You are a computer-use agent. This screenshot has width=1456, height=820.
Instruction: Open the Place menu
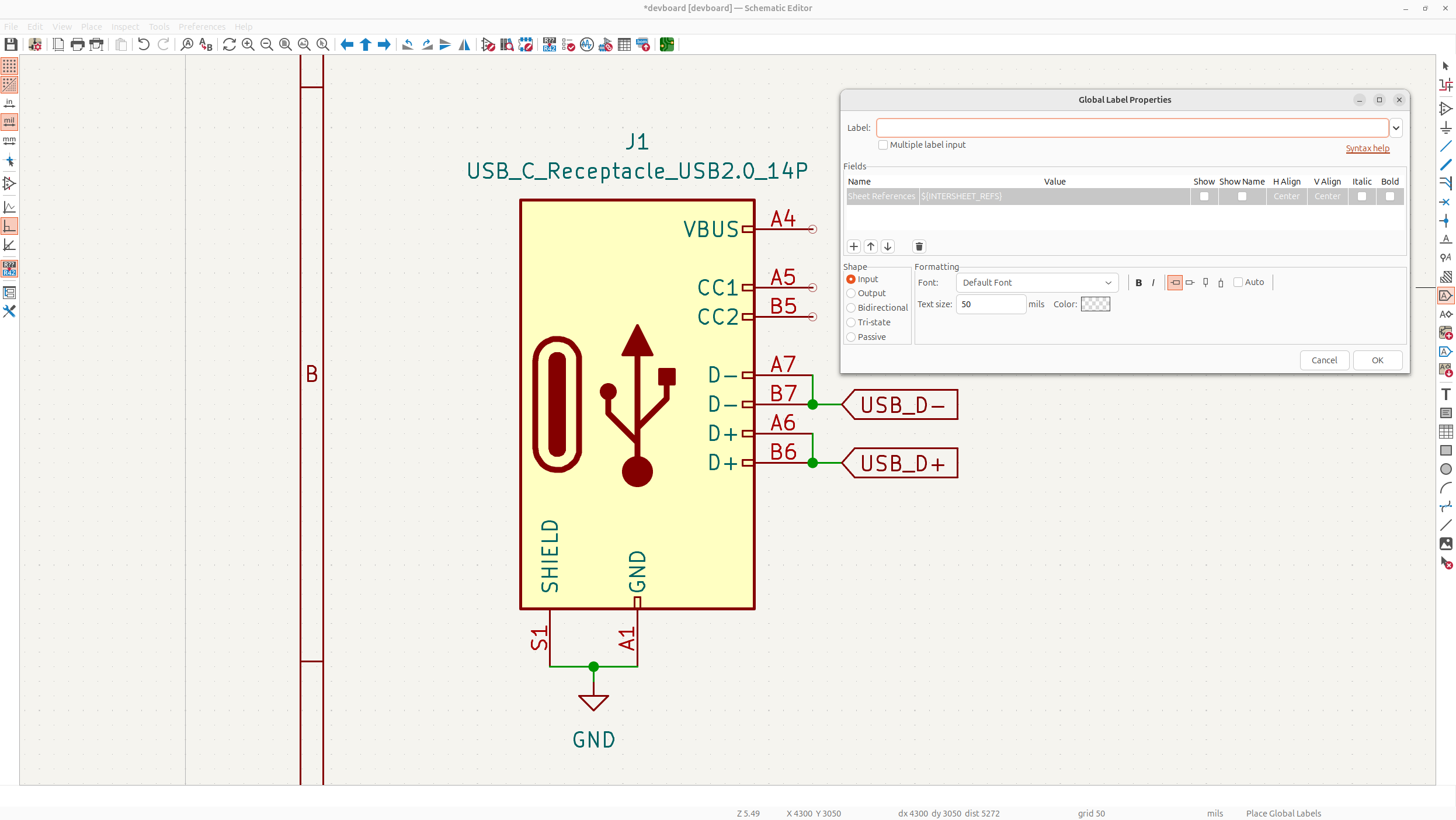coord(91,27)
